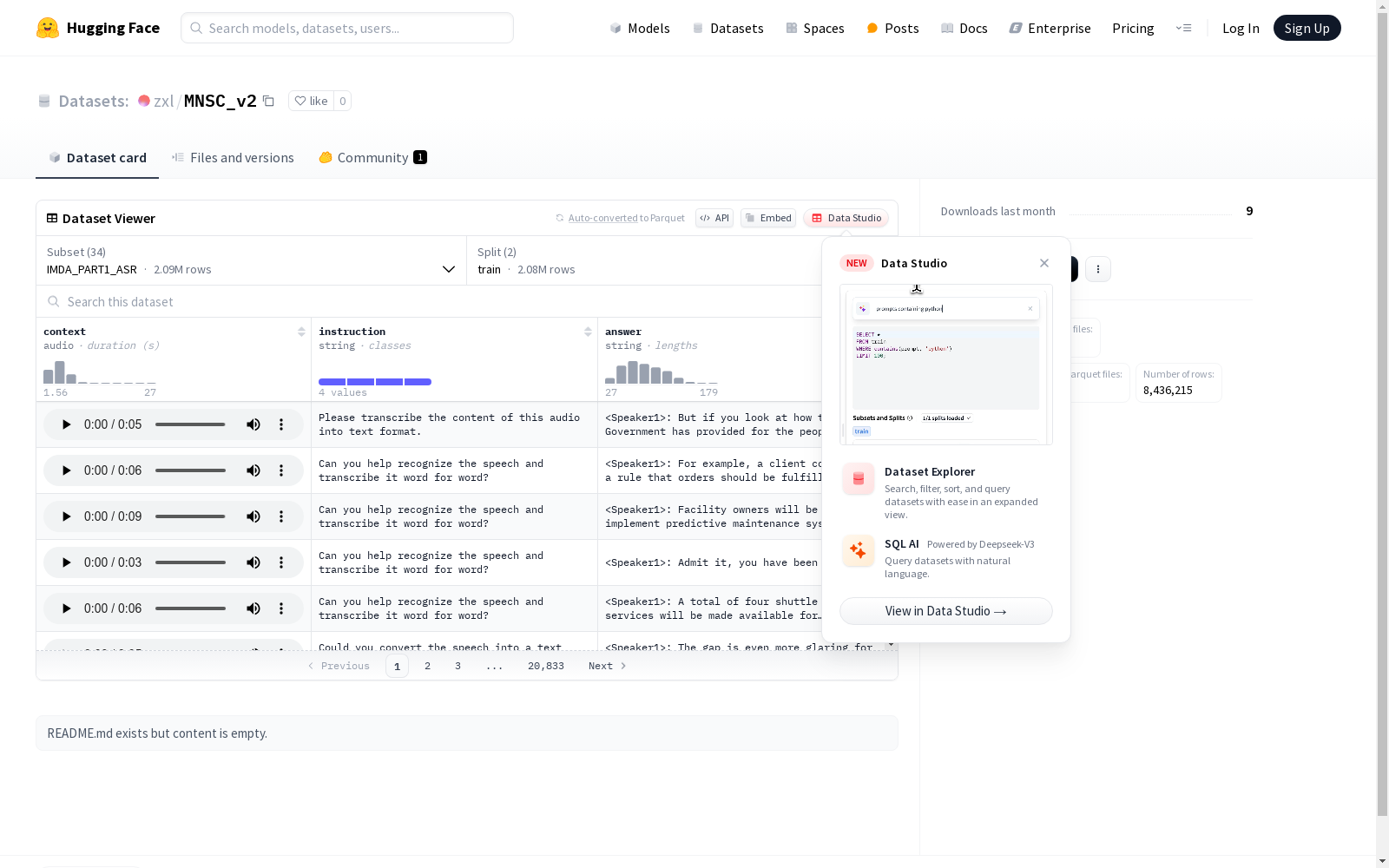1389x868 pixels.
Task: Switch to the Files and versions tab
Action: point(233,157)
